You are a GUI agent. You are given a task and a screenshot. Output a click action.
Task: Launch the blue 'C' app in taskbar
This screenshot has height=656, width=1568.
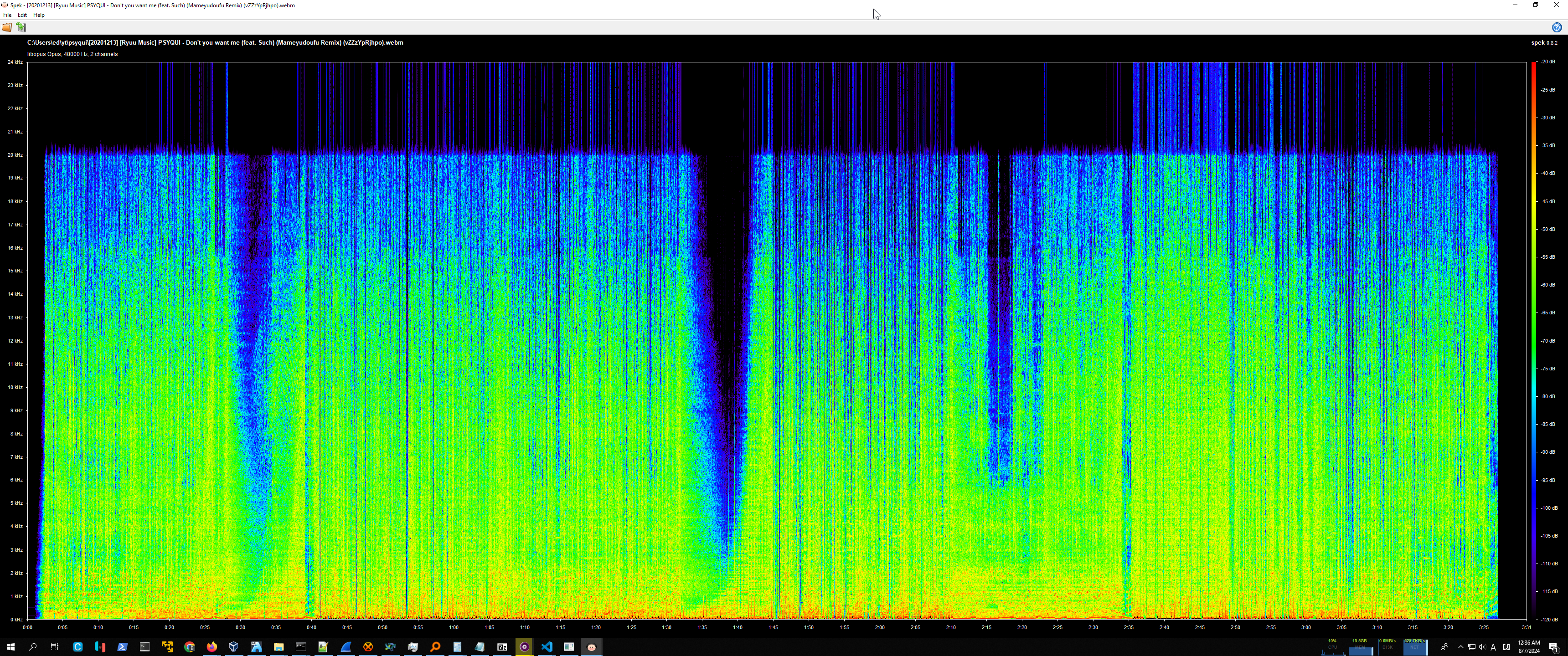click(x=77, y=647)
